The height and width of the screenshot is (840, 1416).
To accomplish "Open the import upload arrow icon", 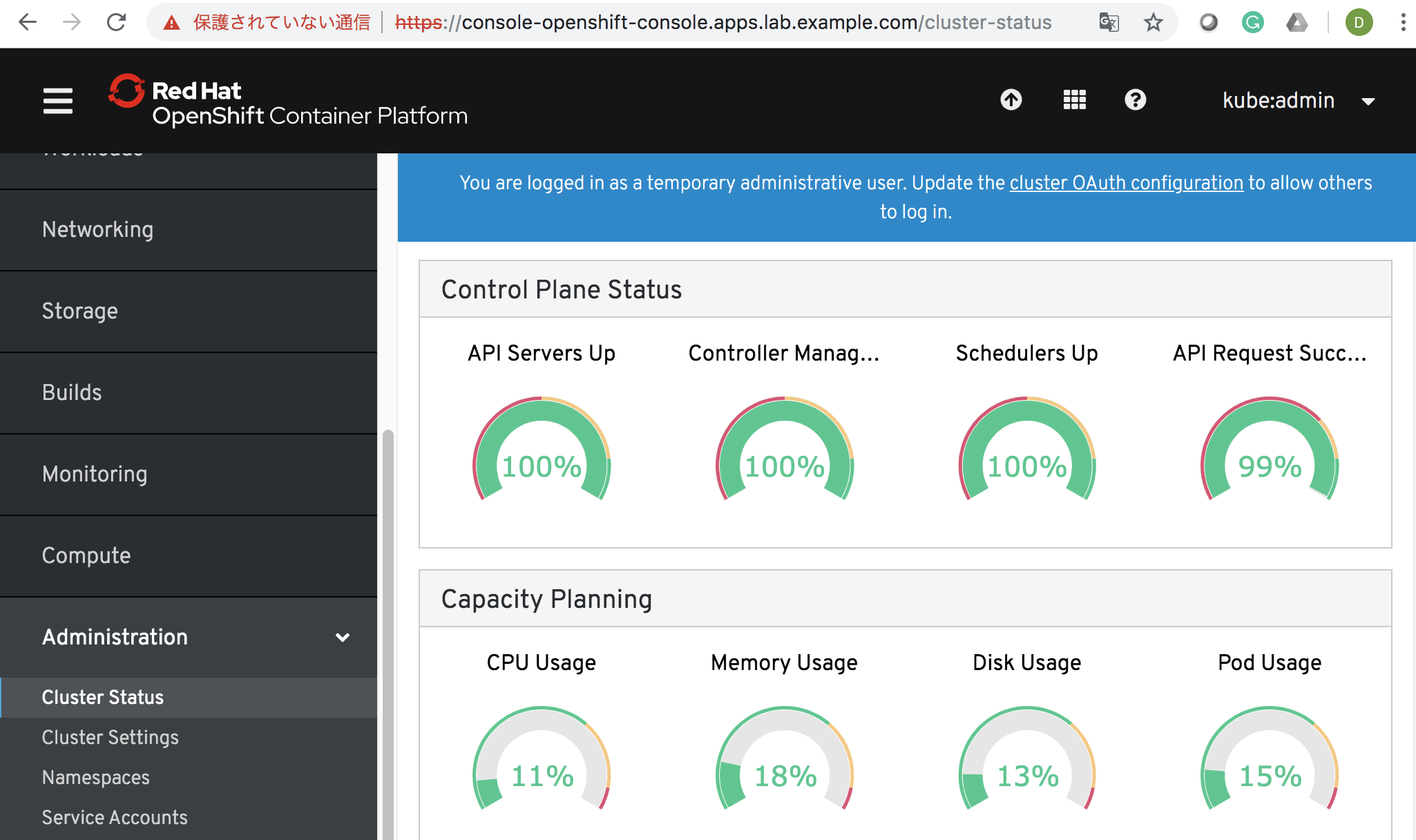I will [x=1011, y=100].
